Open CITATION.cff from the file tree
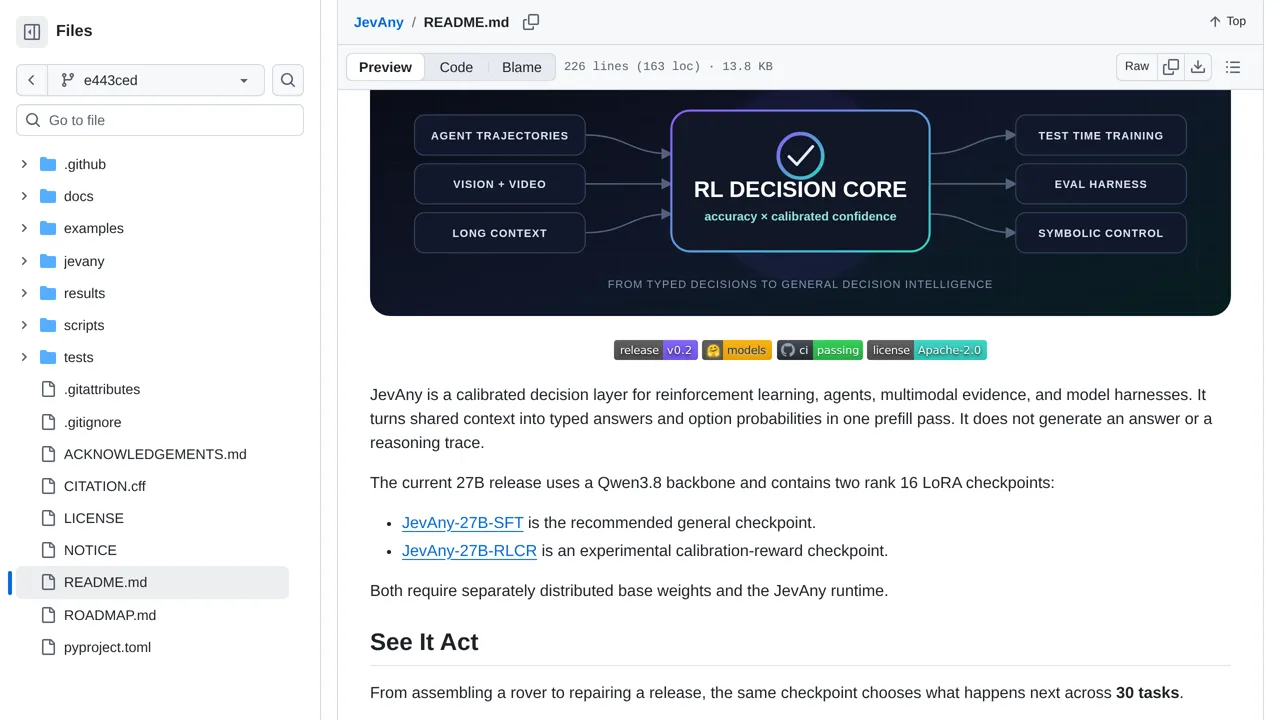This screenshot has height=720, width=1280. click(x=150, y=486)
